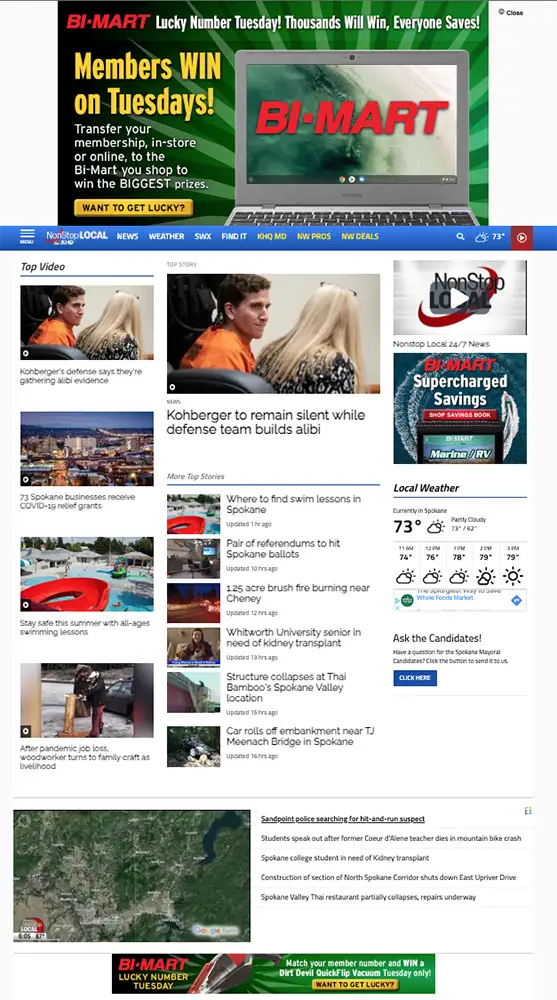Select the SWX navigation item

coord(203,237)
